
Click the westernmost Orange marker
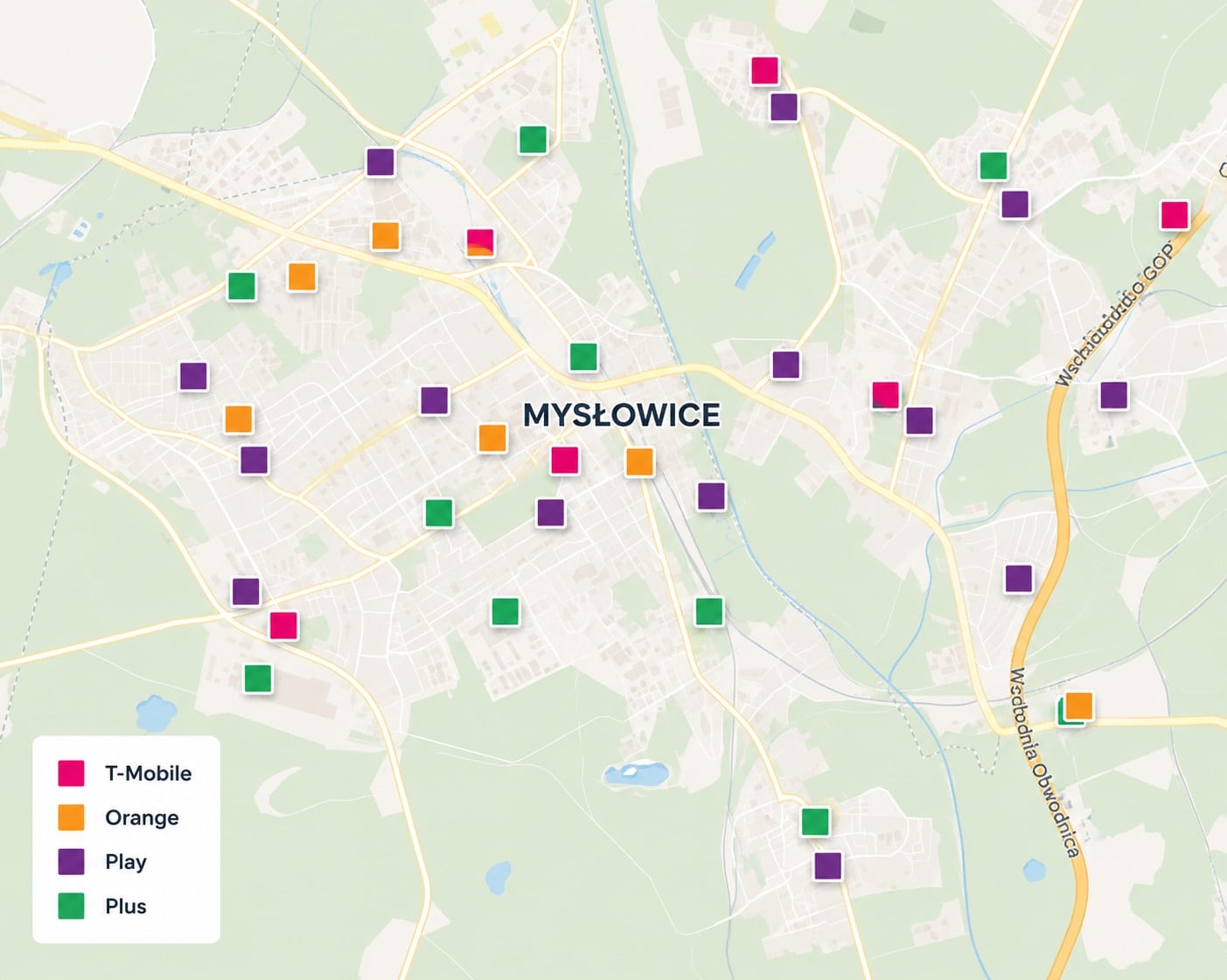(239, 419)
